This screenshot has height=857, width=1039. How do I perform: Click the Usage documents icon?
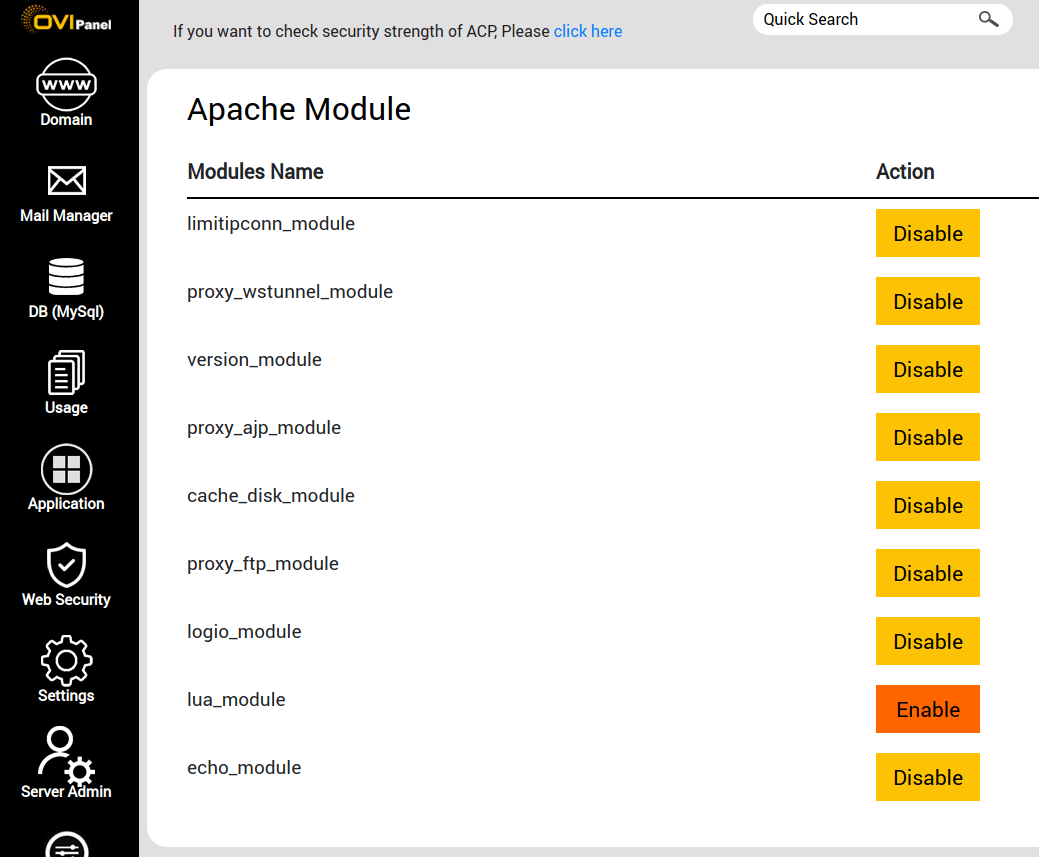(65, 373)
